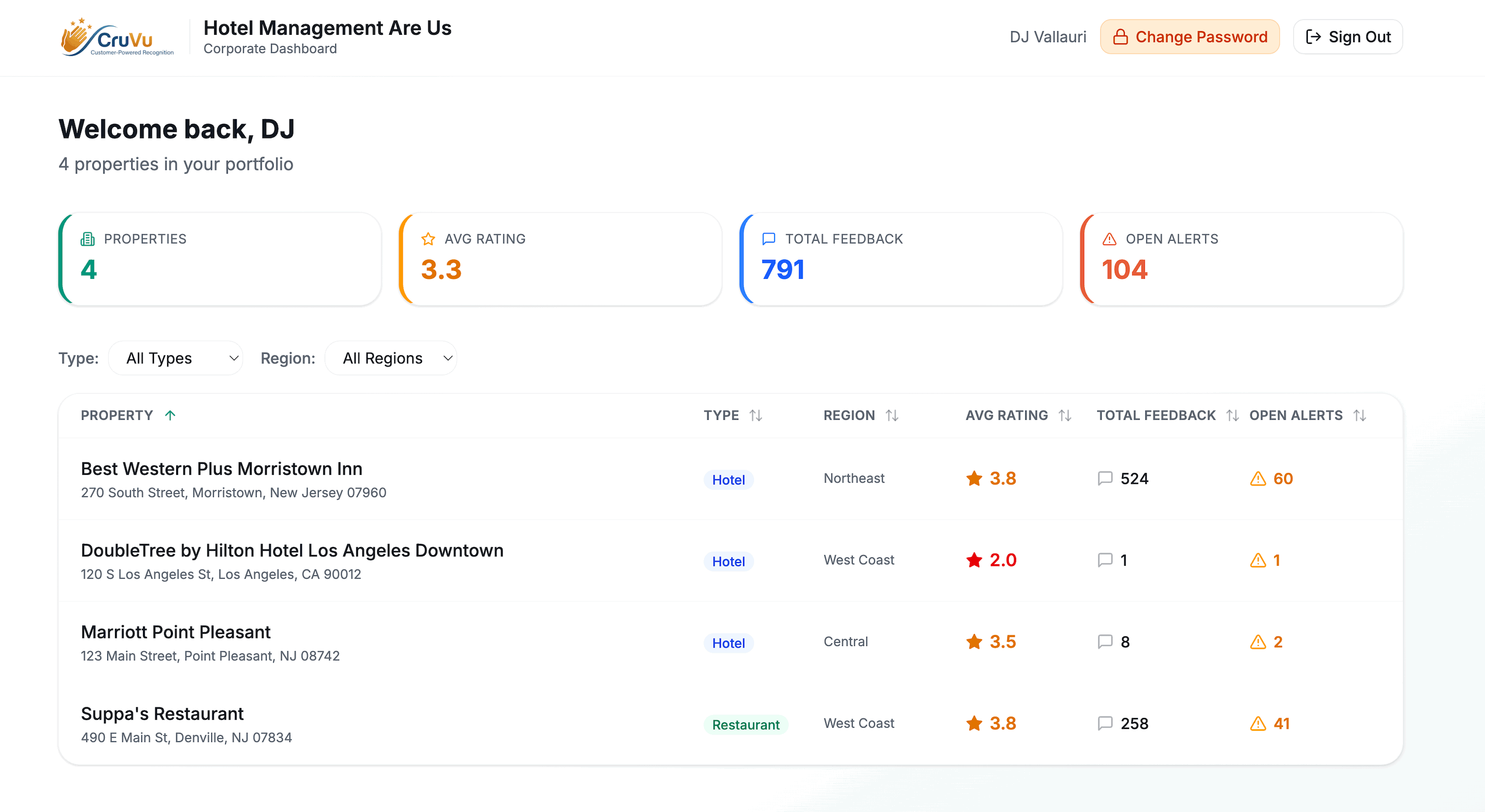This screenshot has height=812, width=1485.
Task: Click the alert triangle for Marriott row
Action: point(1258,641)
